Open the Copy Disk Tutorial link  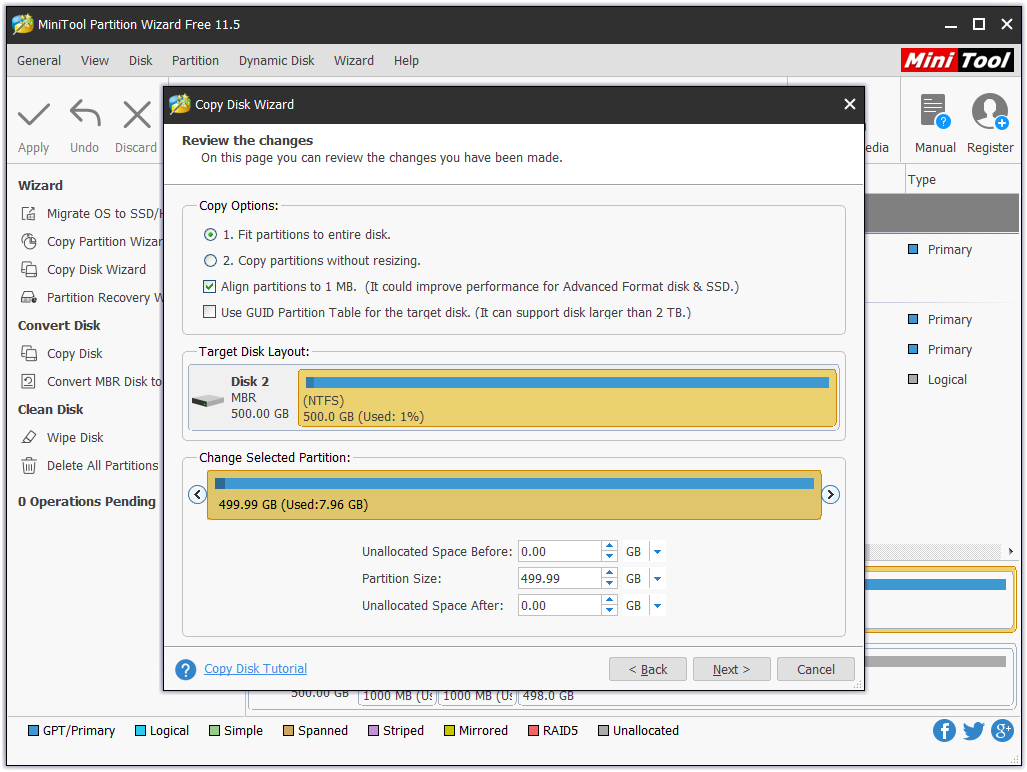tap(255, 669)
